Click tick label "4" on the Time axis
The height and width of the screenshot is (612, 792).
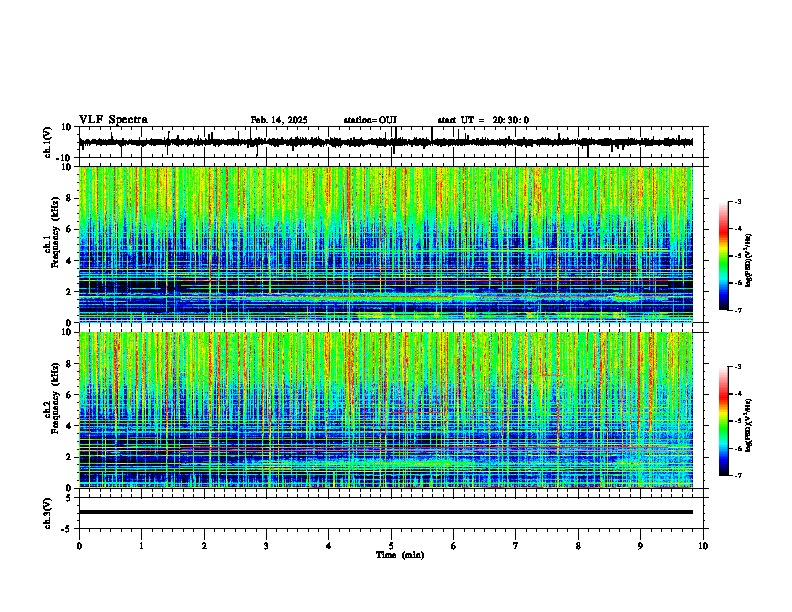(x=329, y=546)
